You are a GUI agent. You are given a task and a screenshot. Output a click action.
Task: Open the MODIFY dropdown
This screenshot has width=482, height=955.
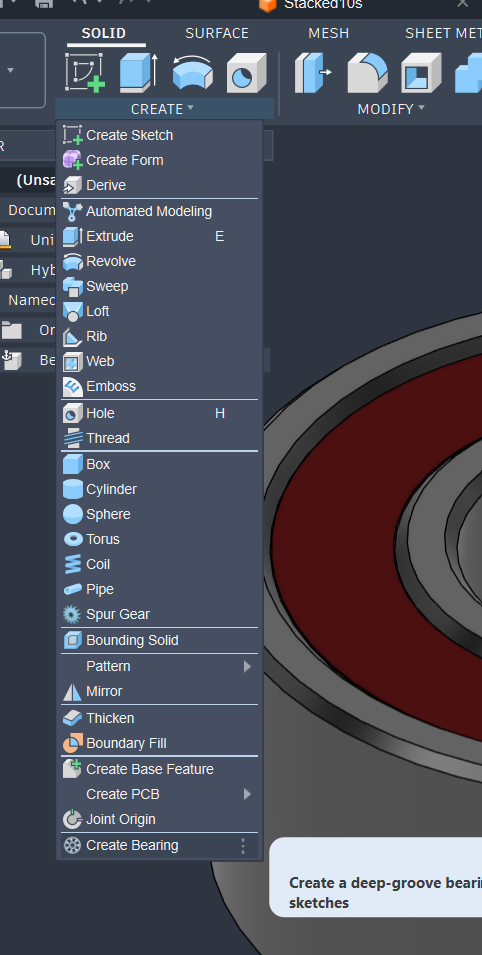click(x=391, y=109)
